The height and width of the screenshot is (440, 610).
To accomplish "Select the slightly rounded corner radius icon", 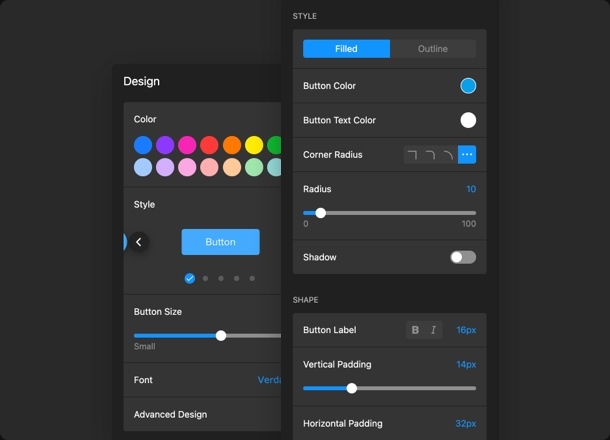I will (x=430, y=155).
